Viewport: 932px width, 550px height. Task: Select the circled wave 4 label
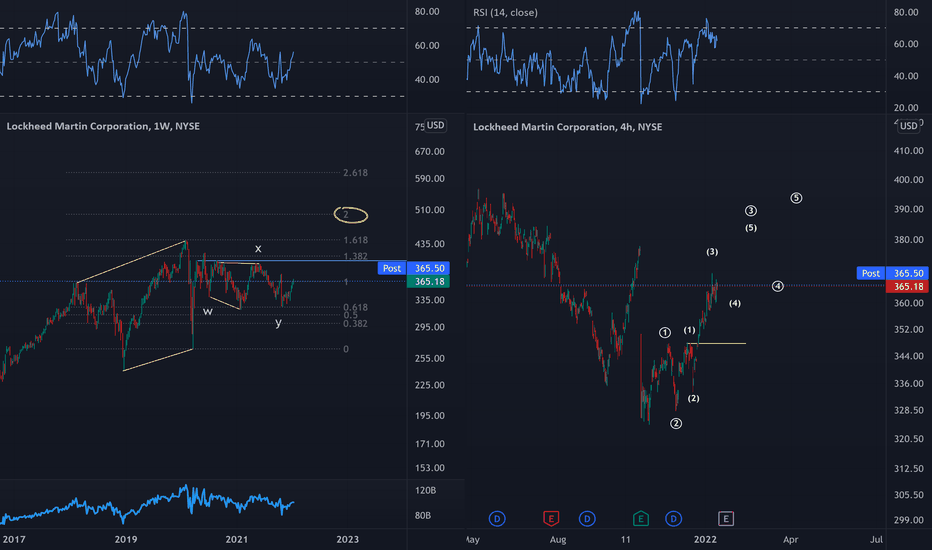tap(777, 286)
